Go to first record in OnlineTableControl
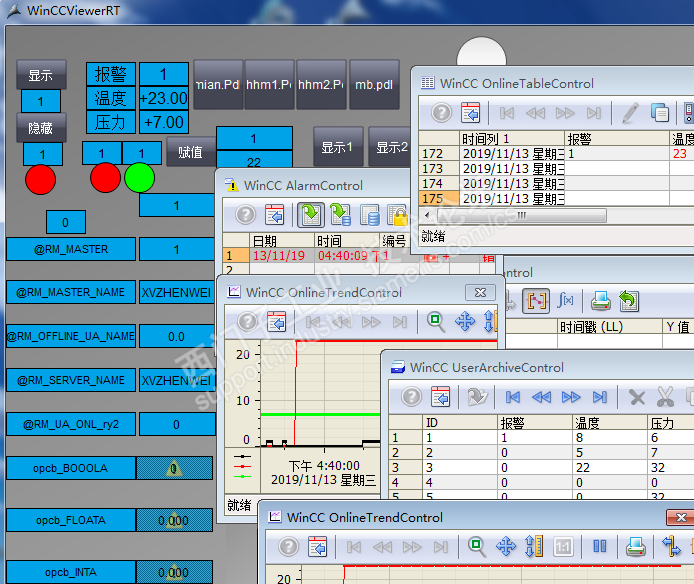The height and width of the screenshot is (584, 694). (x=507, y=113)
